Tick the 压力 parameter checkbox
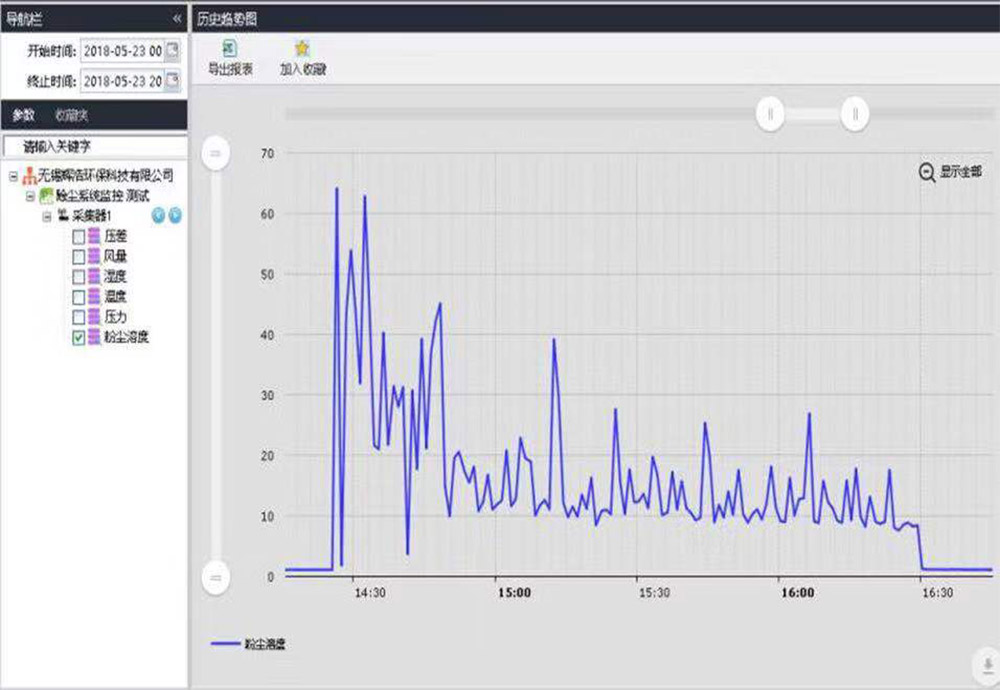The height and width of the screenshot is (690, 1000). [79, 317]
